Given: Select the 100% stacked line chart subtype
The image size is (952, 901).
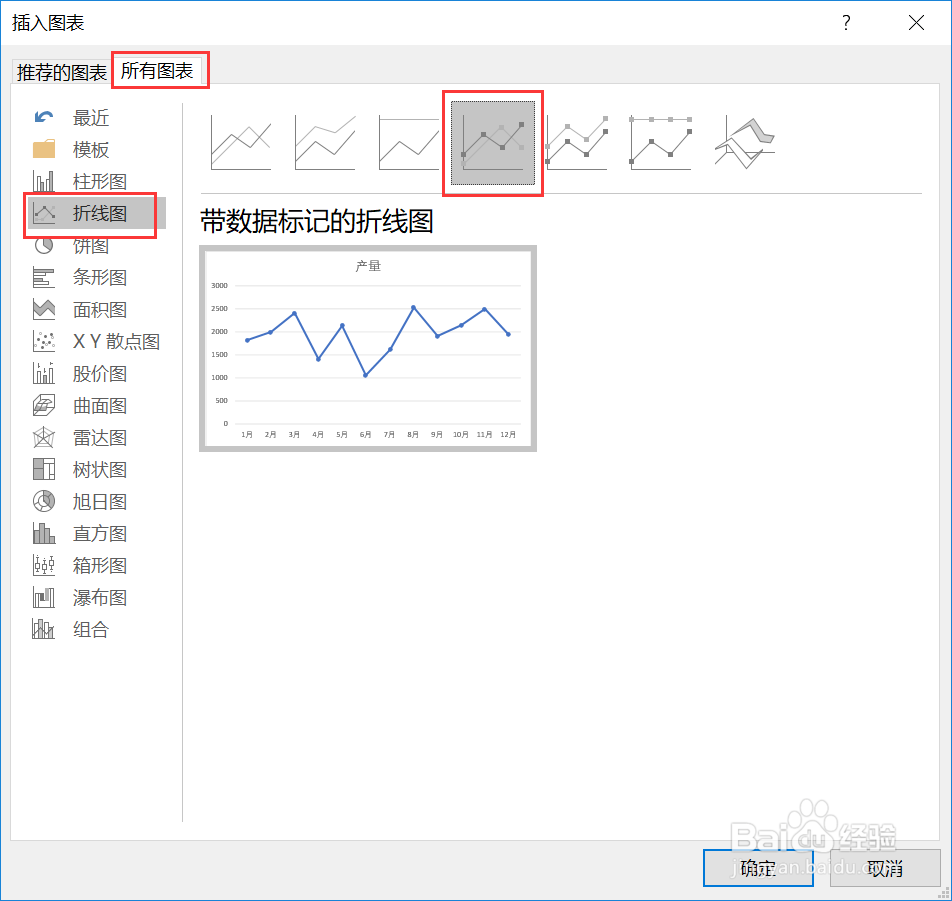Looking at the screenshot, I should point(409,143).
